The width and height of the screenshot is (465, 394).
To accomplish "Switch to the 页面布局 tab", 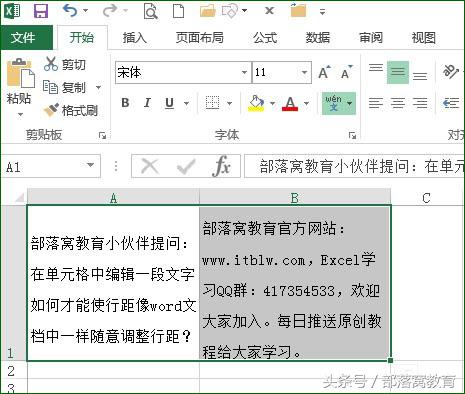I will 200,37.
